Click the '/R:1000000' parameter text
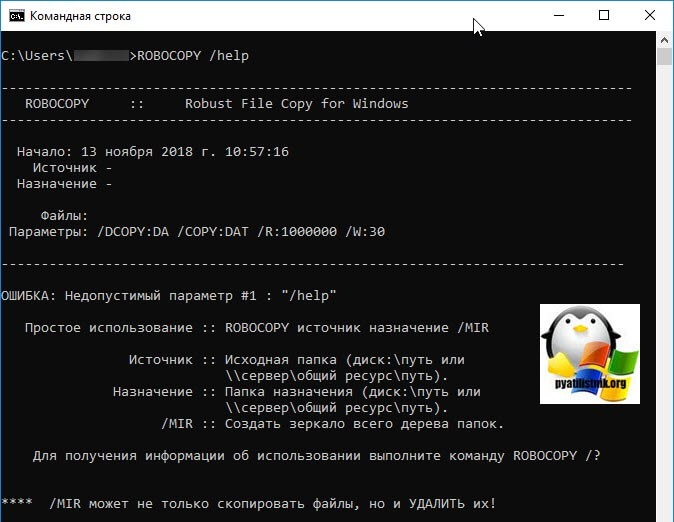This screenshot has height=522, width=674. click(297, 232)
